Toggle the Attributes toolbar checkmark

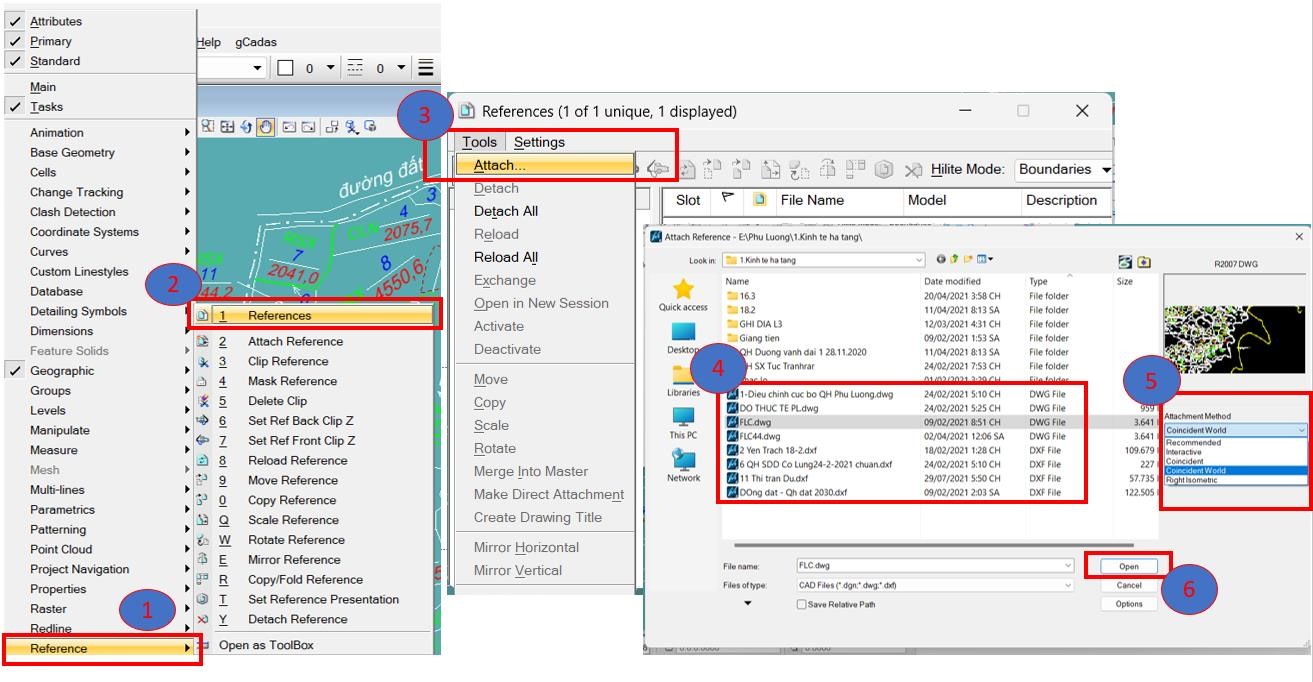point(15,21)
